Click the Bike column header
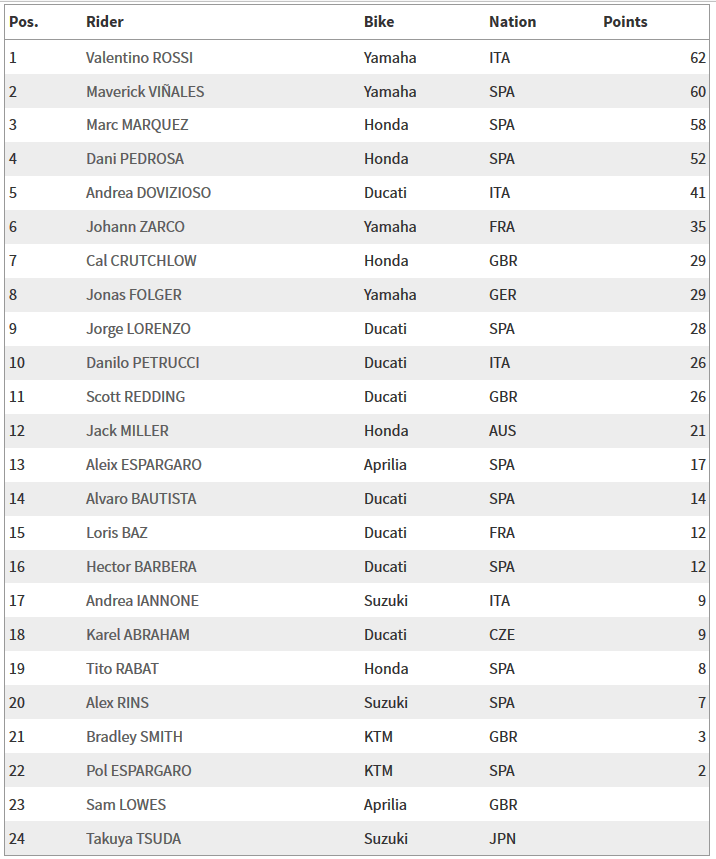 [x=379, y=22]
